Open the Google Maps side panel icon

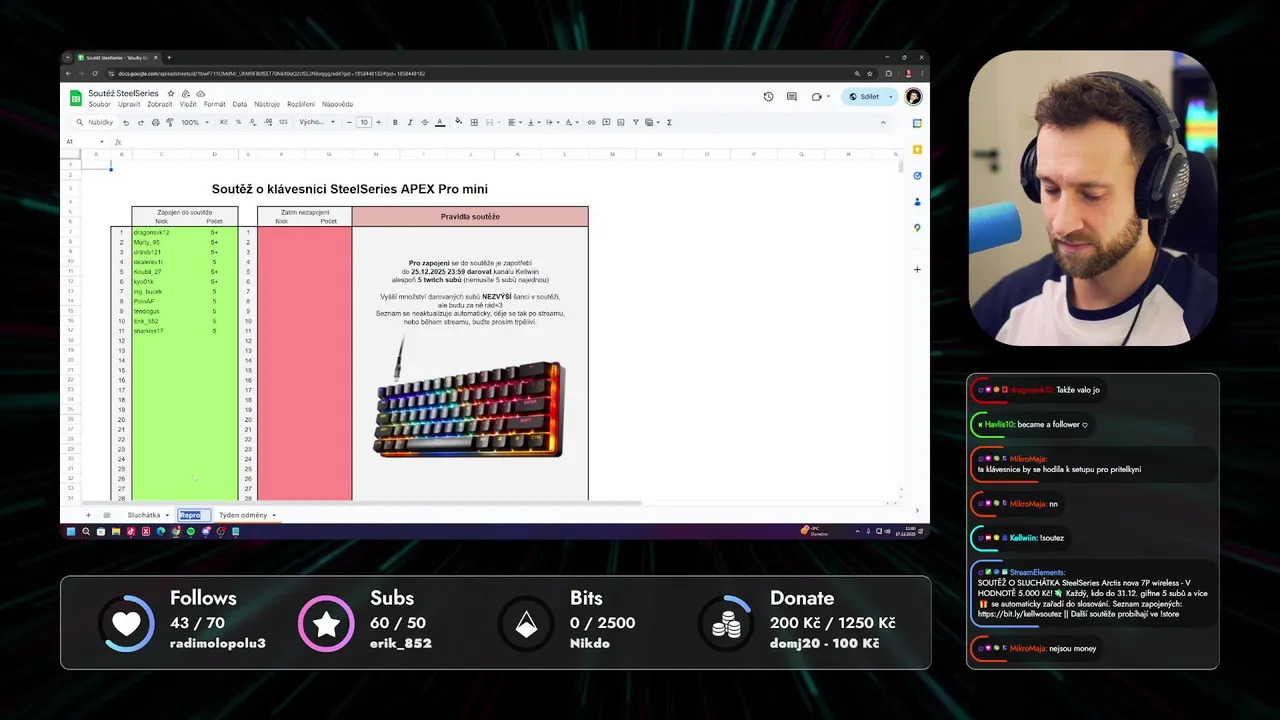[x=917, y=228]
